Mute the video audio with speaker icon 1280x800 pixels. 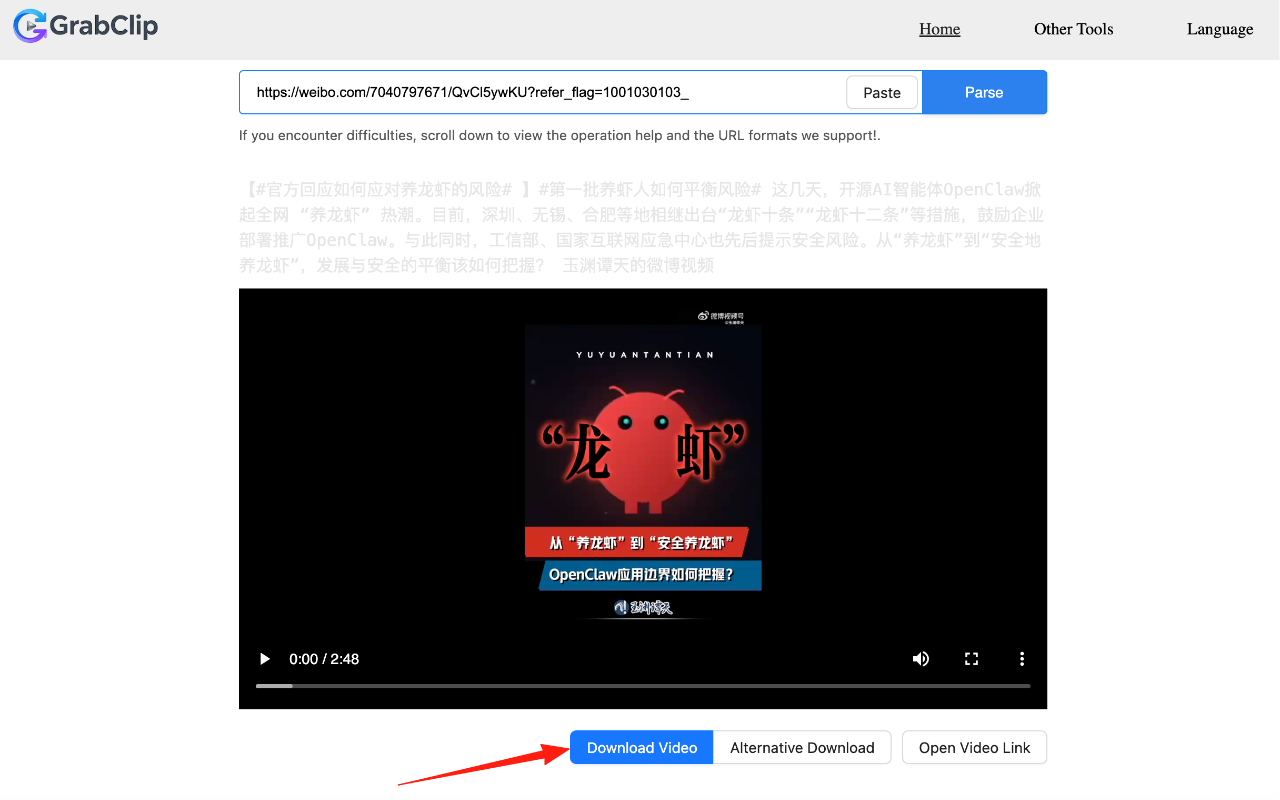click(920, 659)
